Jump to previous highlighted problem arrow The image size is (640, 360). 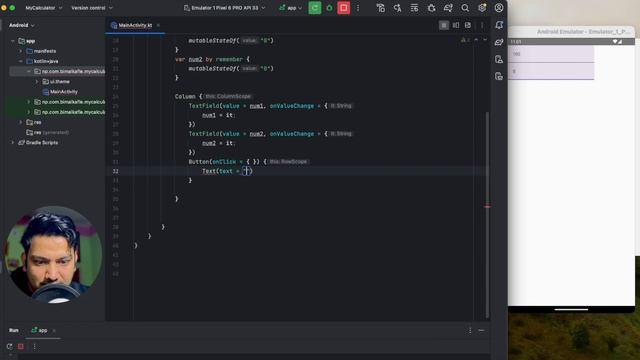(476, 40)
